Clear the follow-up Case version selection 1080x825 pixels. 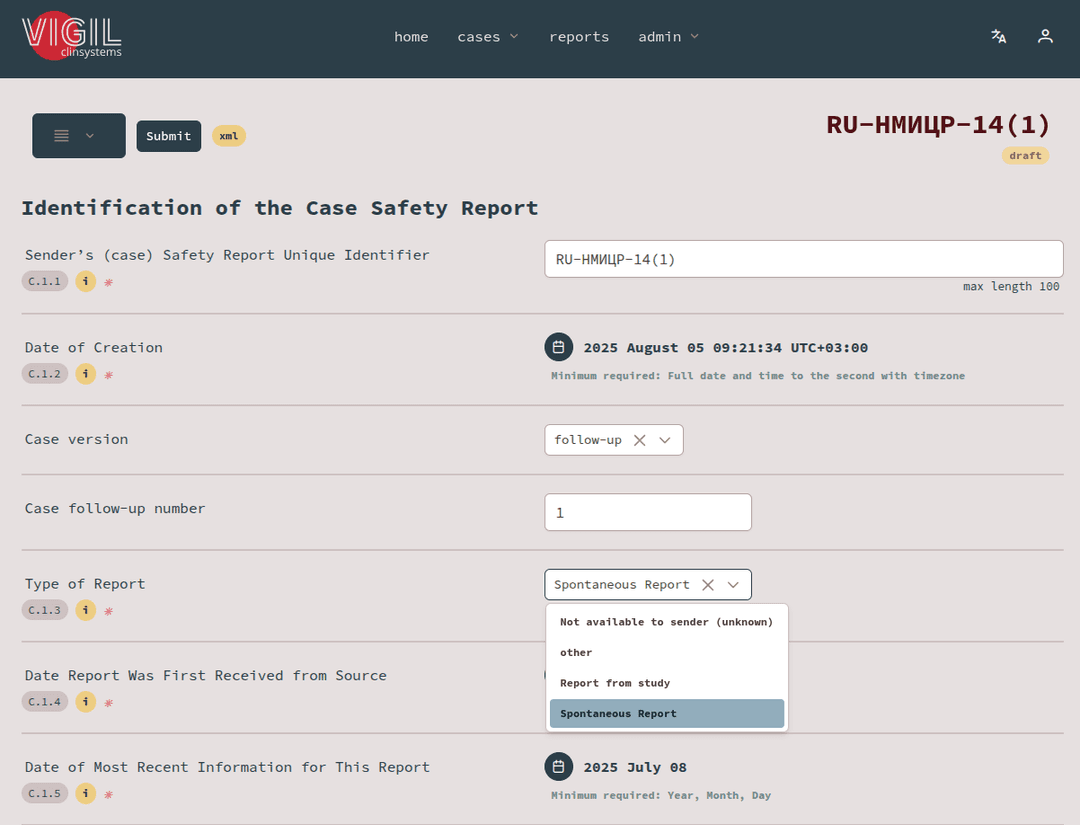(639, 440)
